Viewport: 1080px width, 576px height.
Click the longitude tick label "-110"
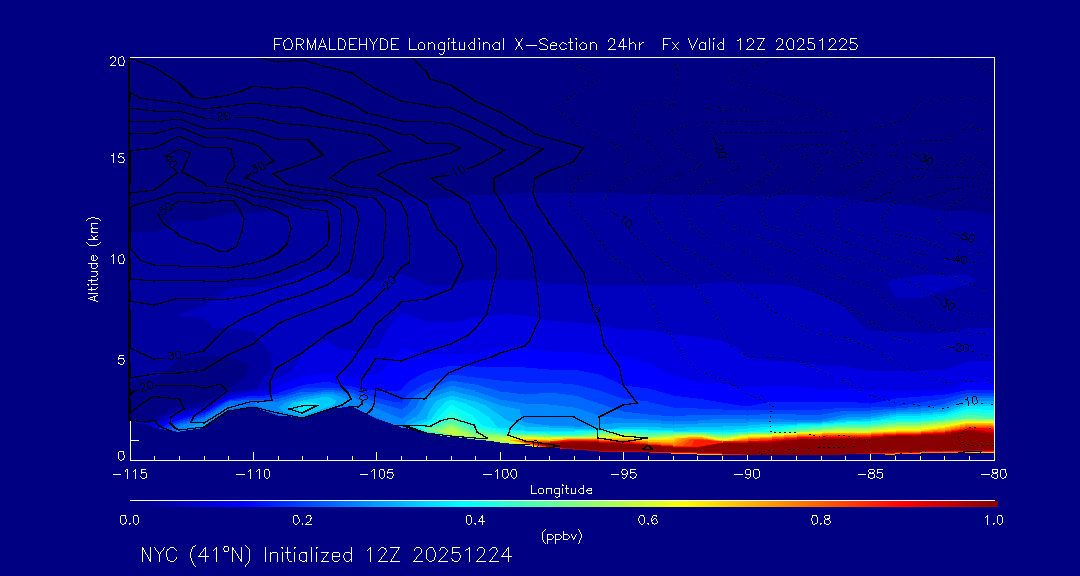[253, 475]
